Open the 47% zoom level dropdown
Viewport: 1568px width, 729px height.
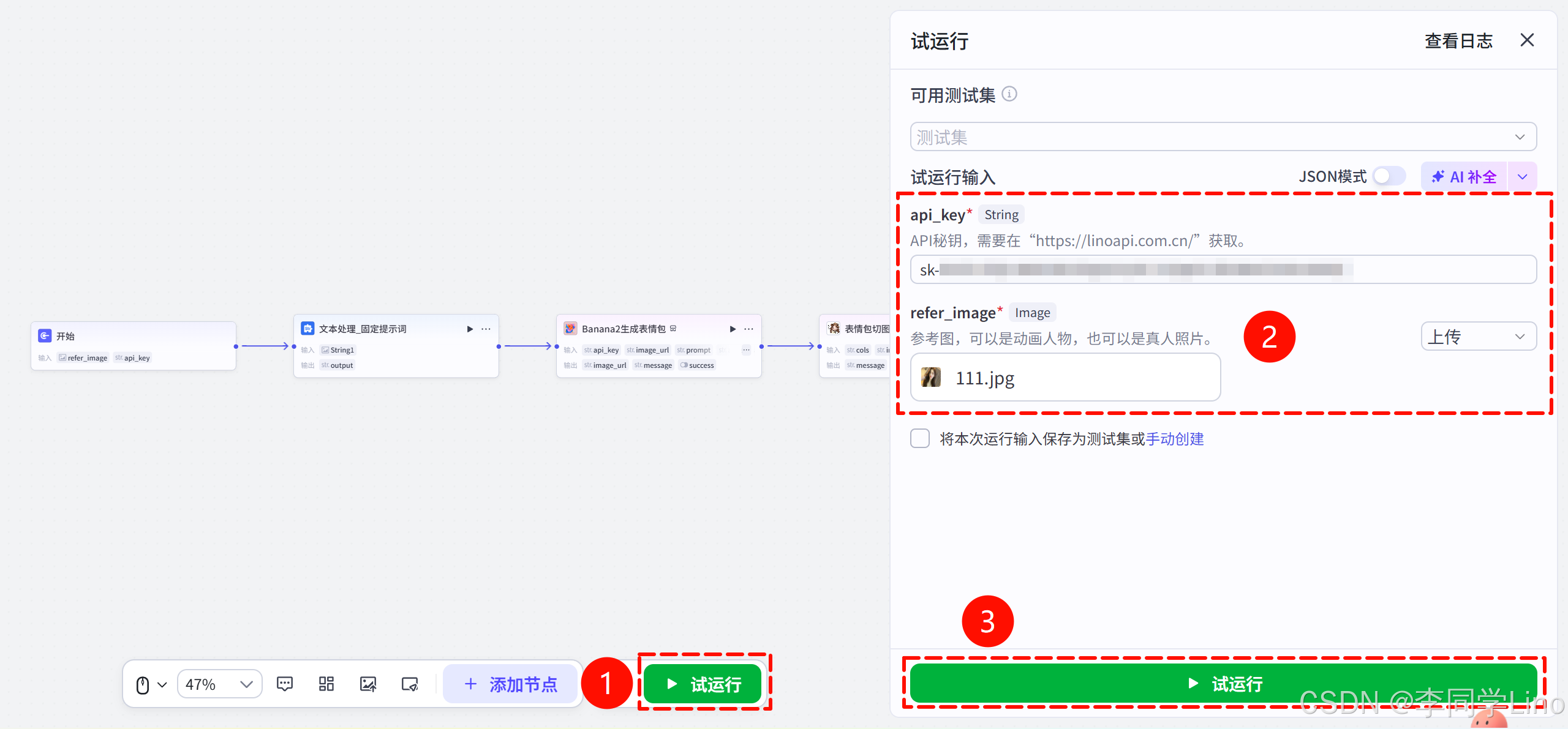click(x=219, y=684)
